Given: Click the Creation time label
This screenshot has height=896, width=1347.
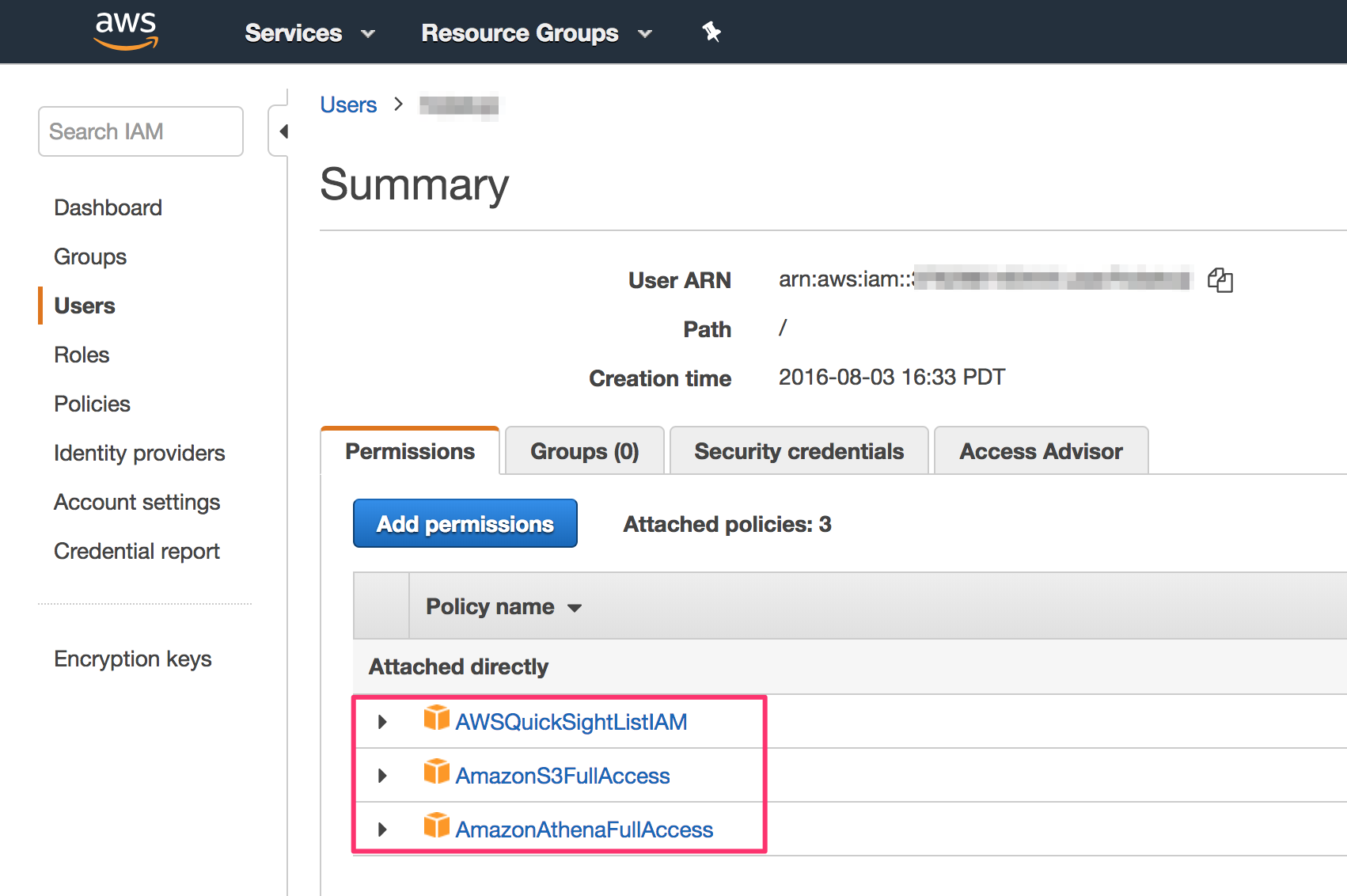Looking at the screenshot, I should coord(660,378).
